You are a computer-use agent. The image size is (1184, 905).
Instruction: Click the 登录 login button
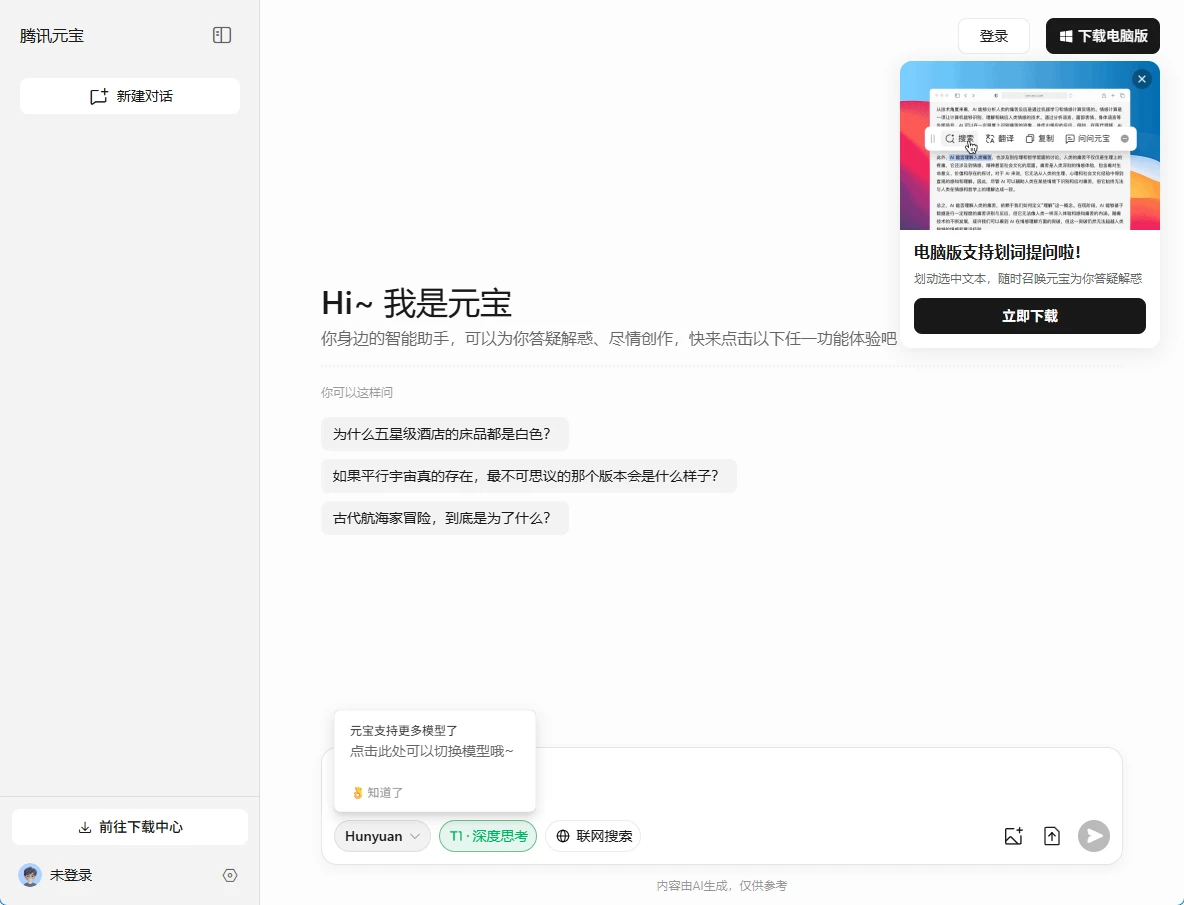[x=993, y=36]
